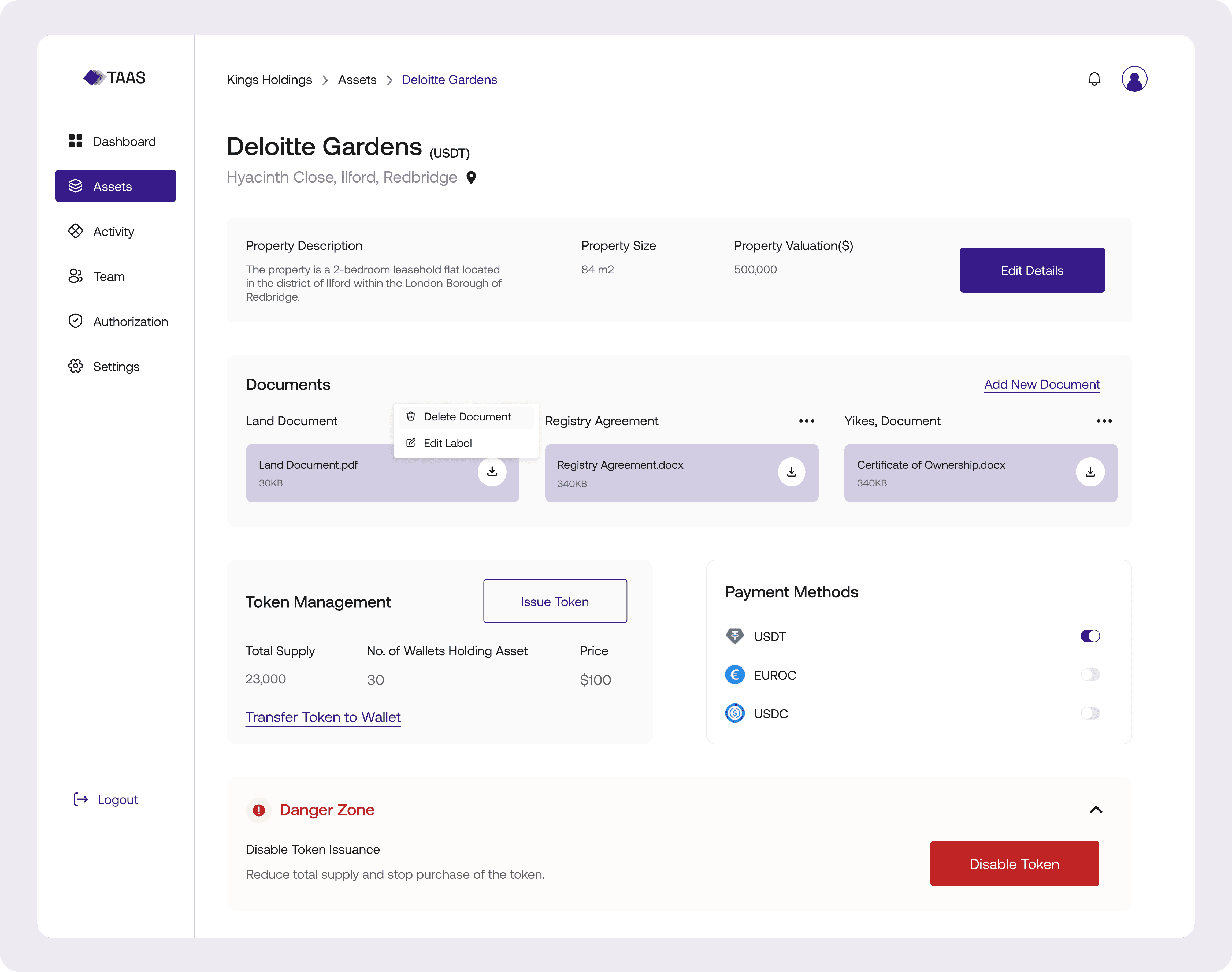Open Registry Agreement three-dot menu
The image size is (1232, 972).
[806, 421]
